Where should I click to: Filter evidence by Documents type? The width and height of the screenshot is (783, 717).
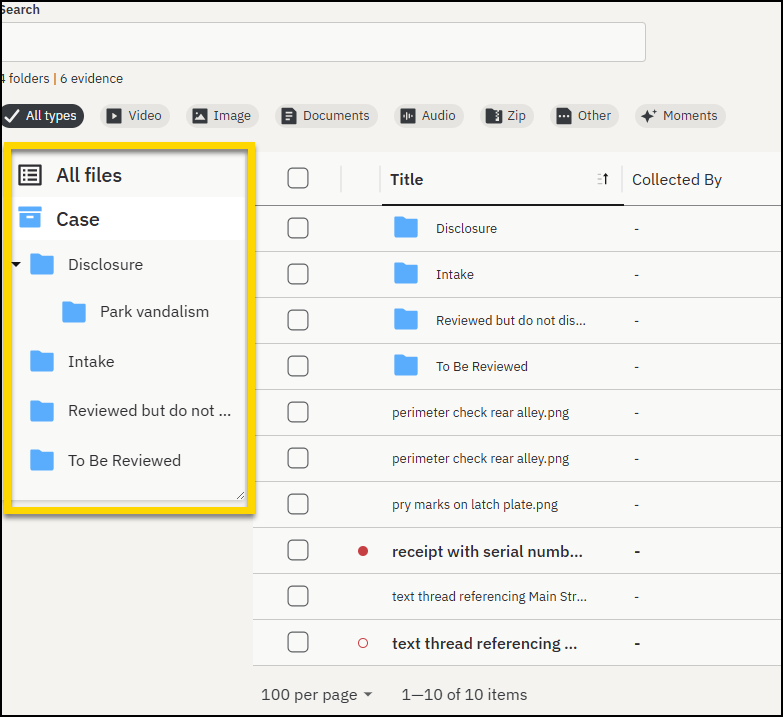click(x=326, y=116)
